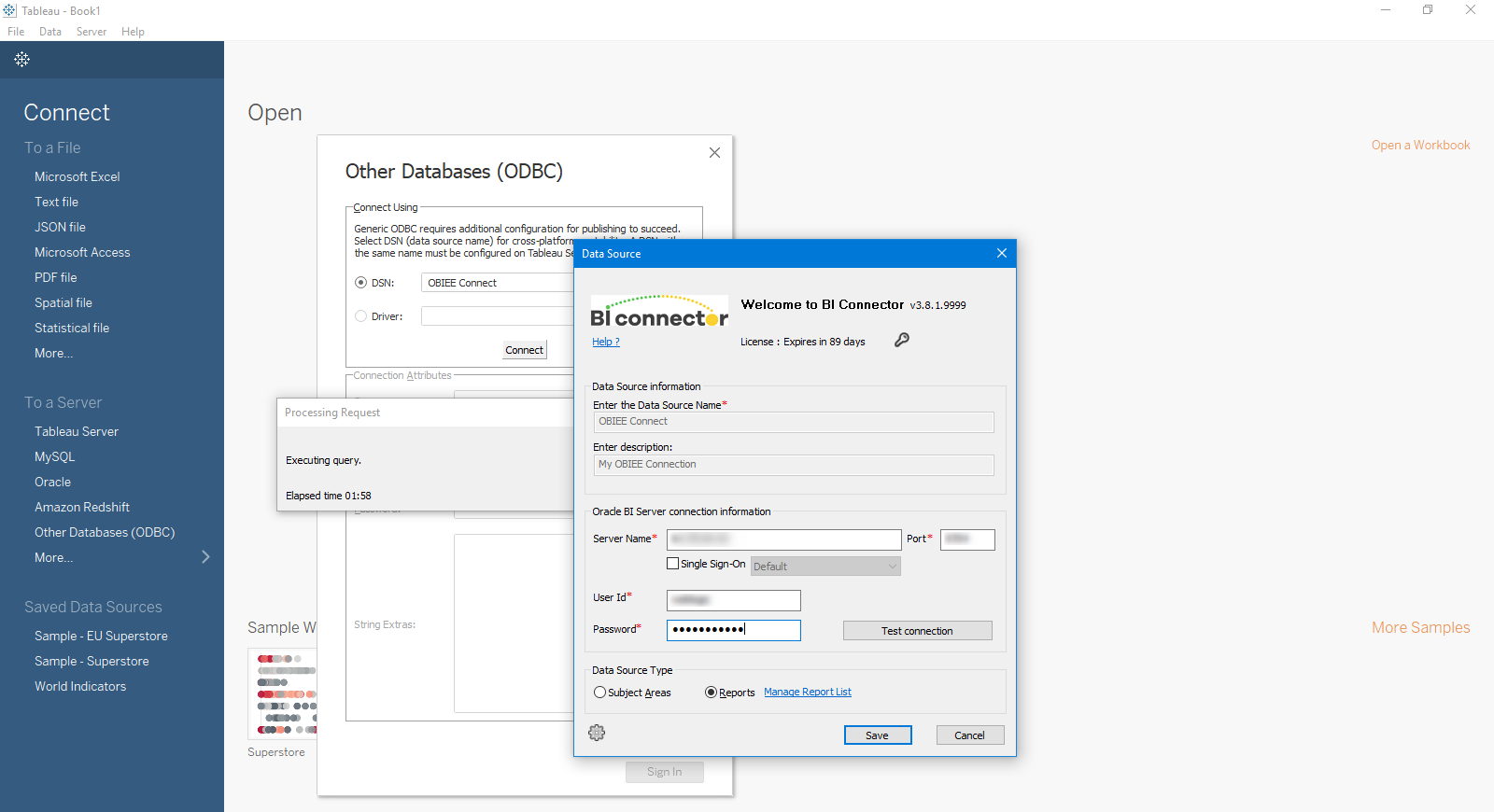
Task: Click the BI connector logo image
Action: point(659,312)
